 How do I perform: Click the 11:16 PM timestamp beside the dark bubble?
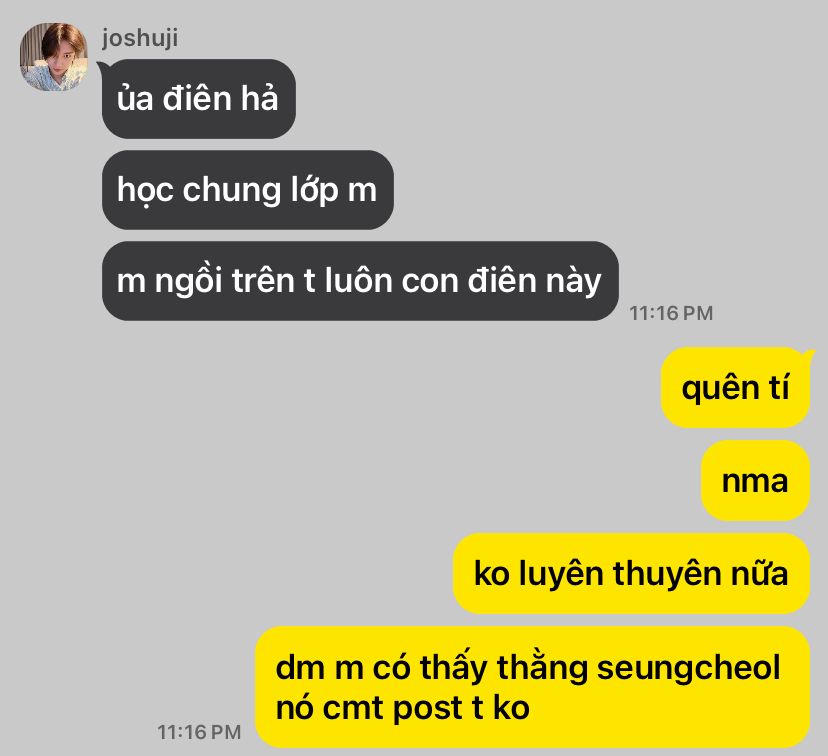click(671, 313)
